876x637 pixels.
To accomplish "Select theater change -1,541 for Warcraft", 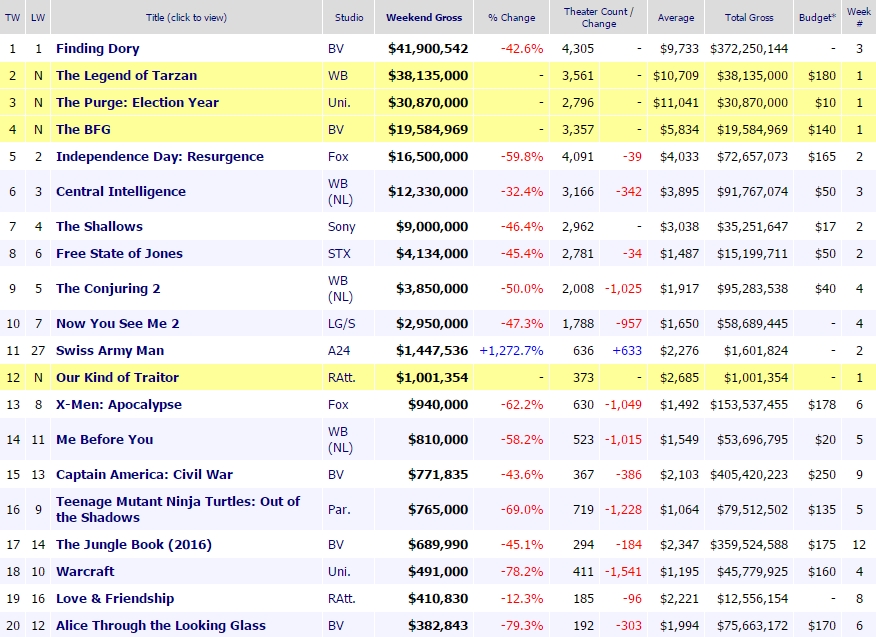I will [623, 571].
